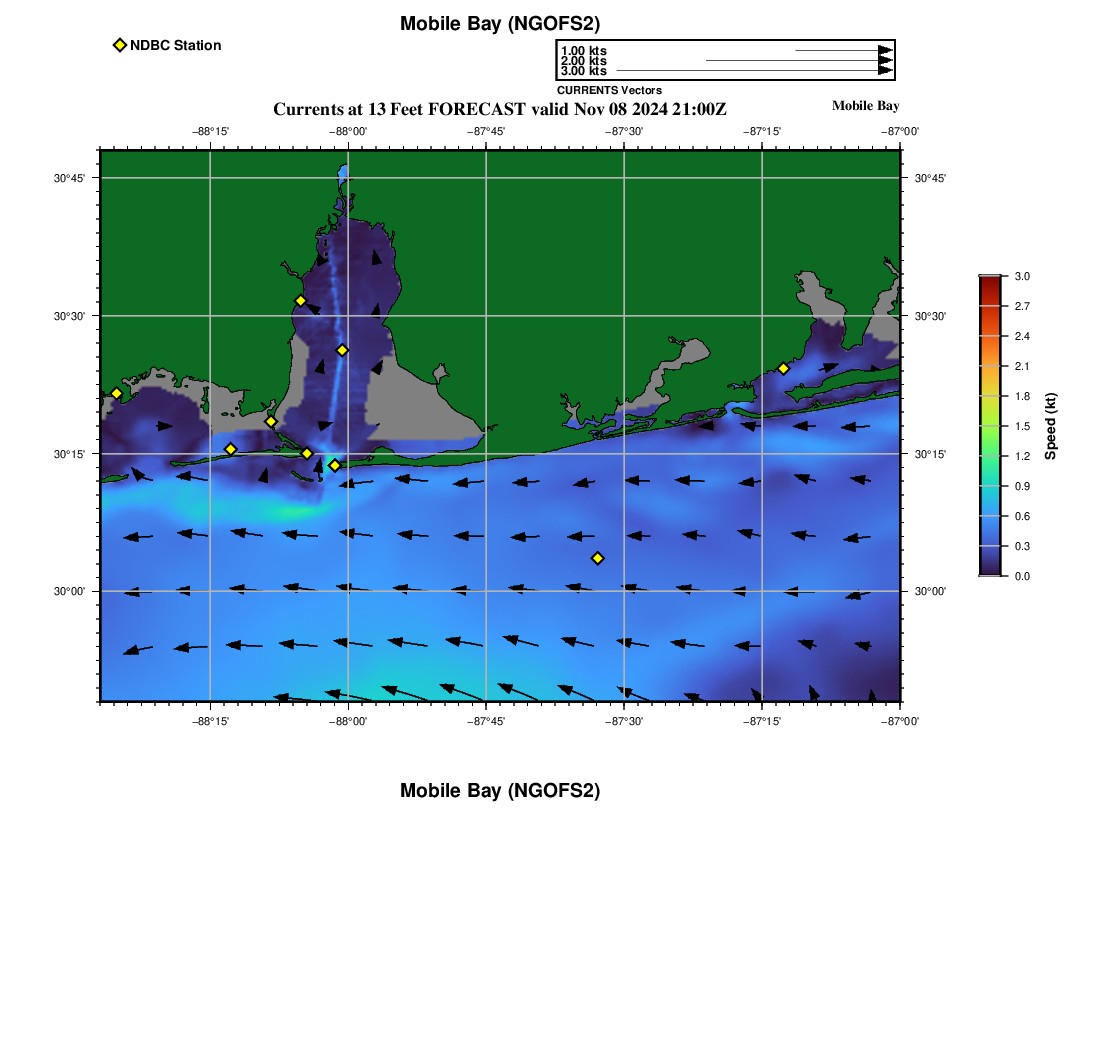
Task: Click the station marker nearest the 30°15' left-axis label
Action: coord(230,449)
